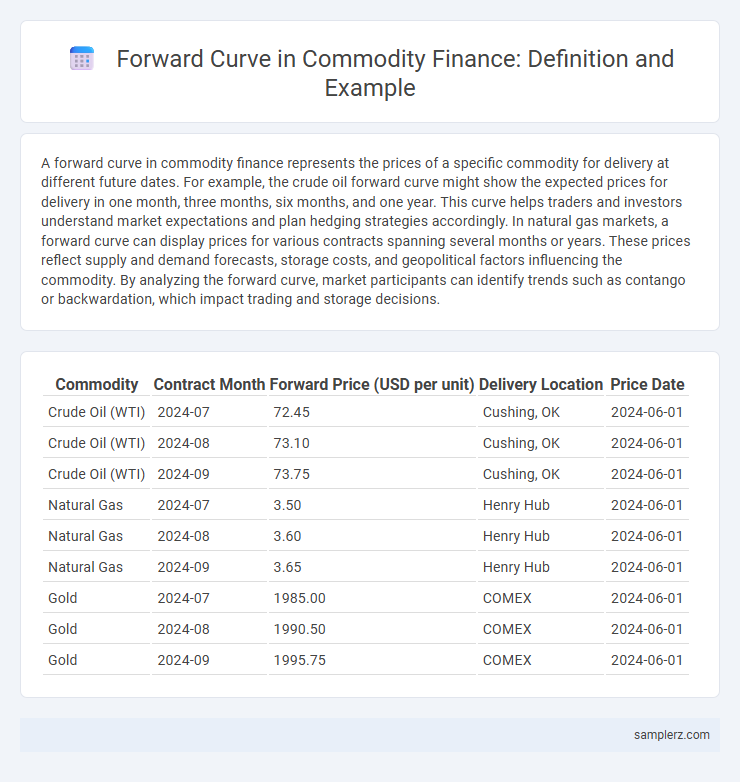Viewport: 740px width, 782px height.
Task: Click Natural Gas in the 3.65 row
Action: coord(85,567)
